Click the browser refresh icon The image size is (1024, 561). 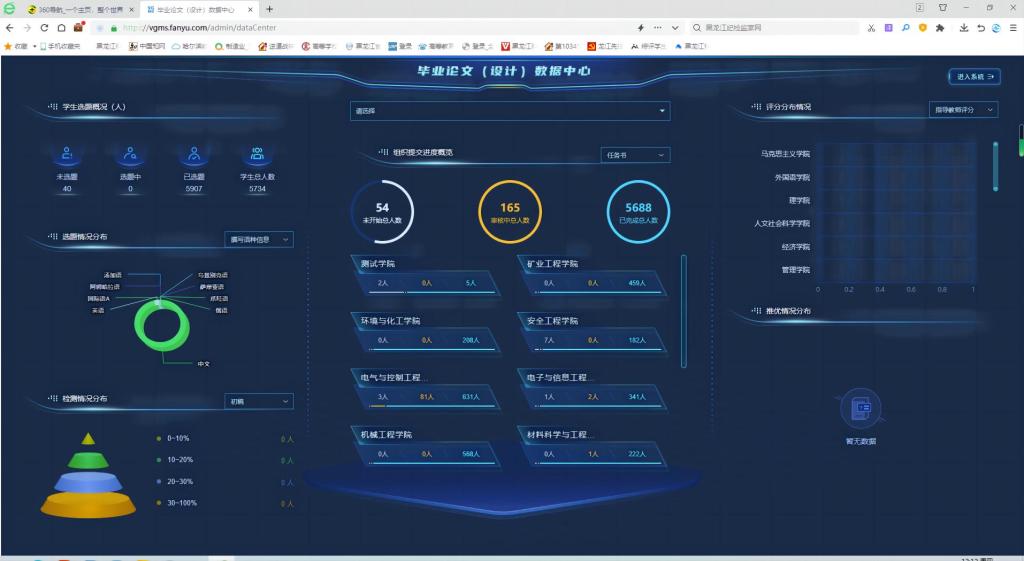coord(45,28)
